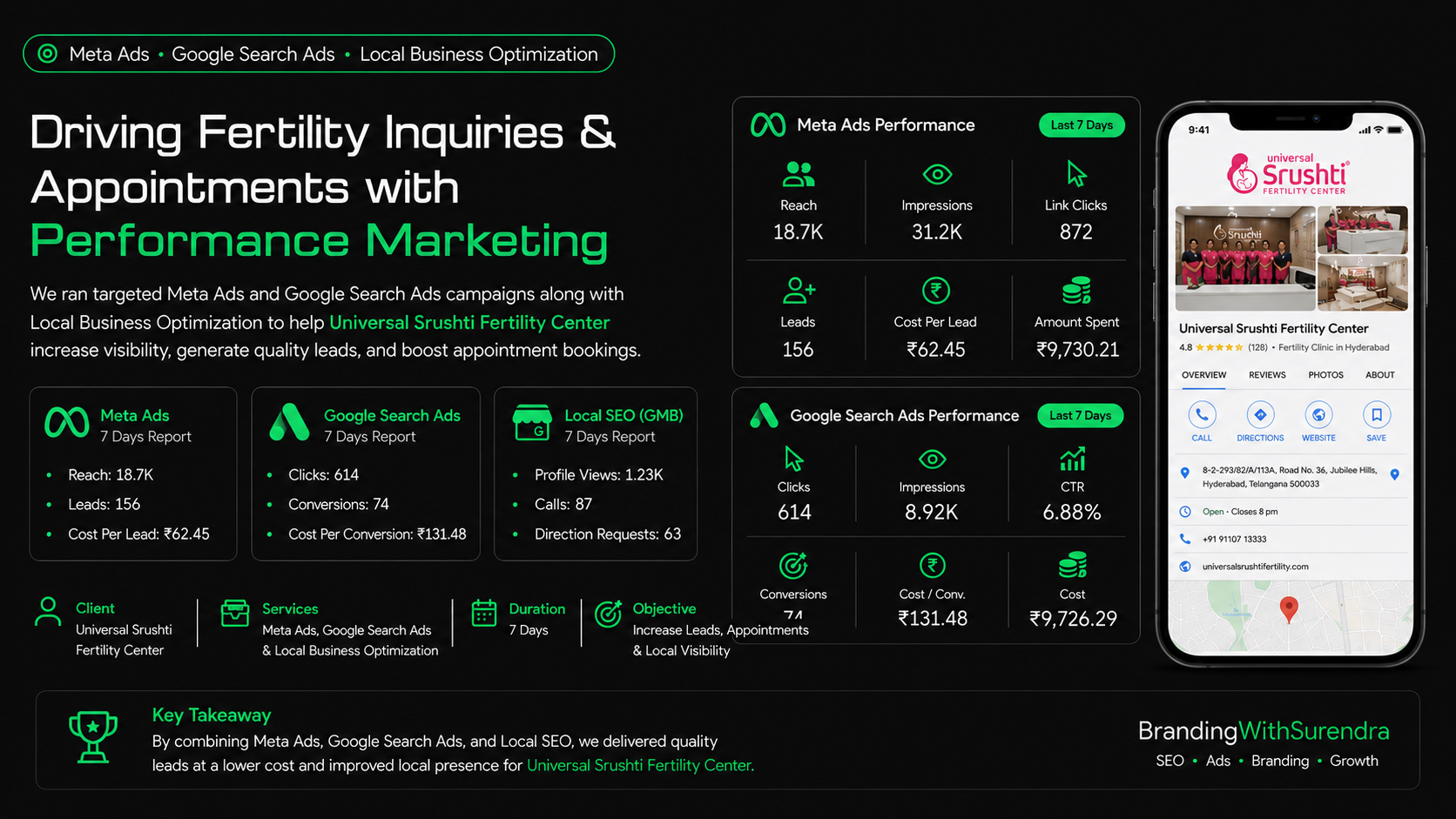Click the blue location pin beside the address
The image size is (1456, 819).
tap(1184, 473)
